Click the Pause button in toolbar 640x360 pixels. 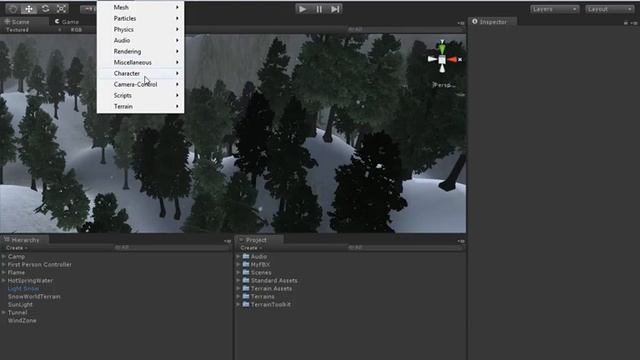(x=319, y=9)
